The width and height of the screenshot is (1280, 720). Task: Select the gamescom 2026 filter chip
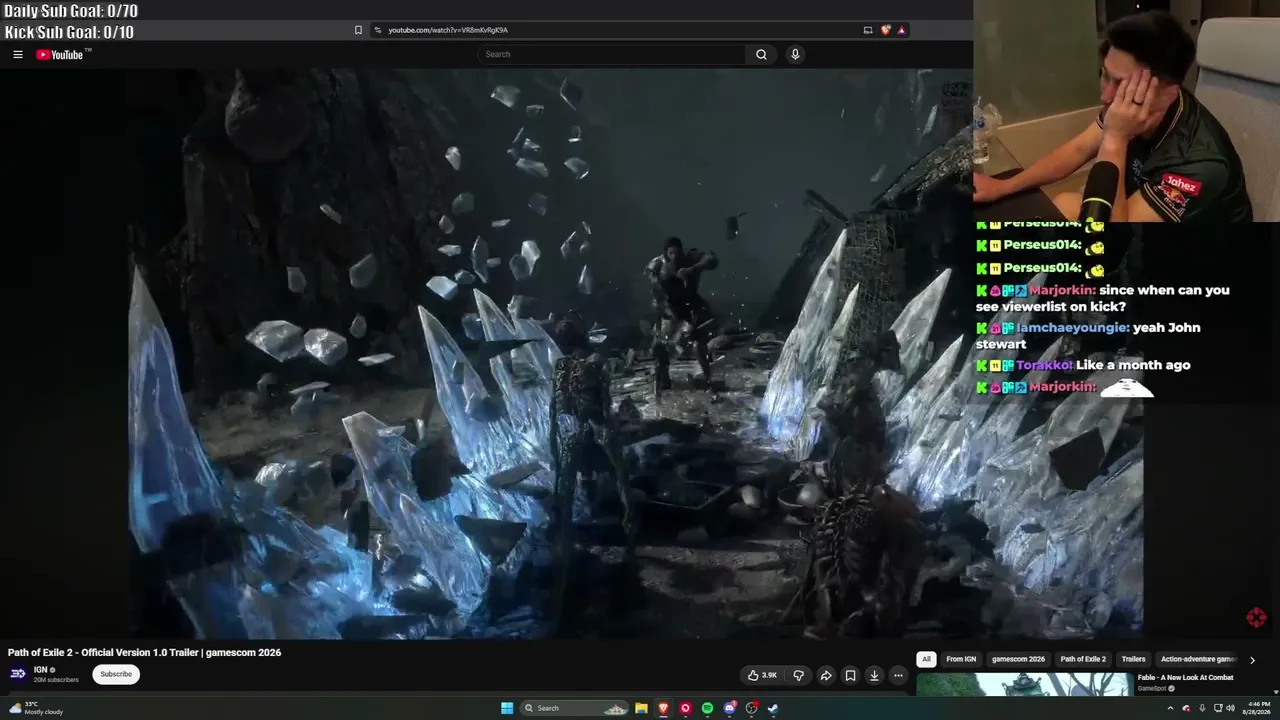coord(1018,659)
